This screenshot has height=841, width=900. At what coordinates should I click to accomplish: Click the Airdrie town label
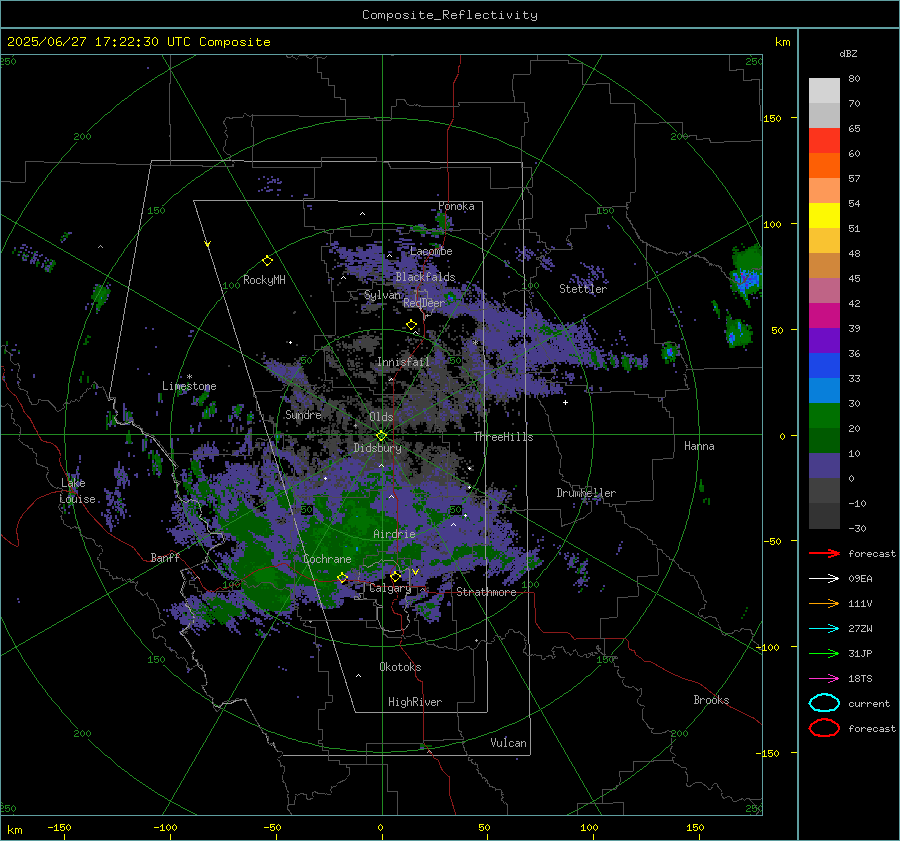coord(394,534)
